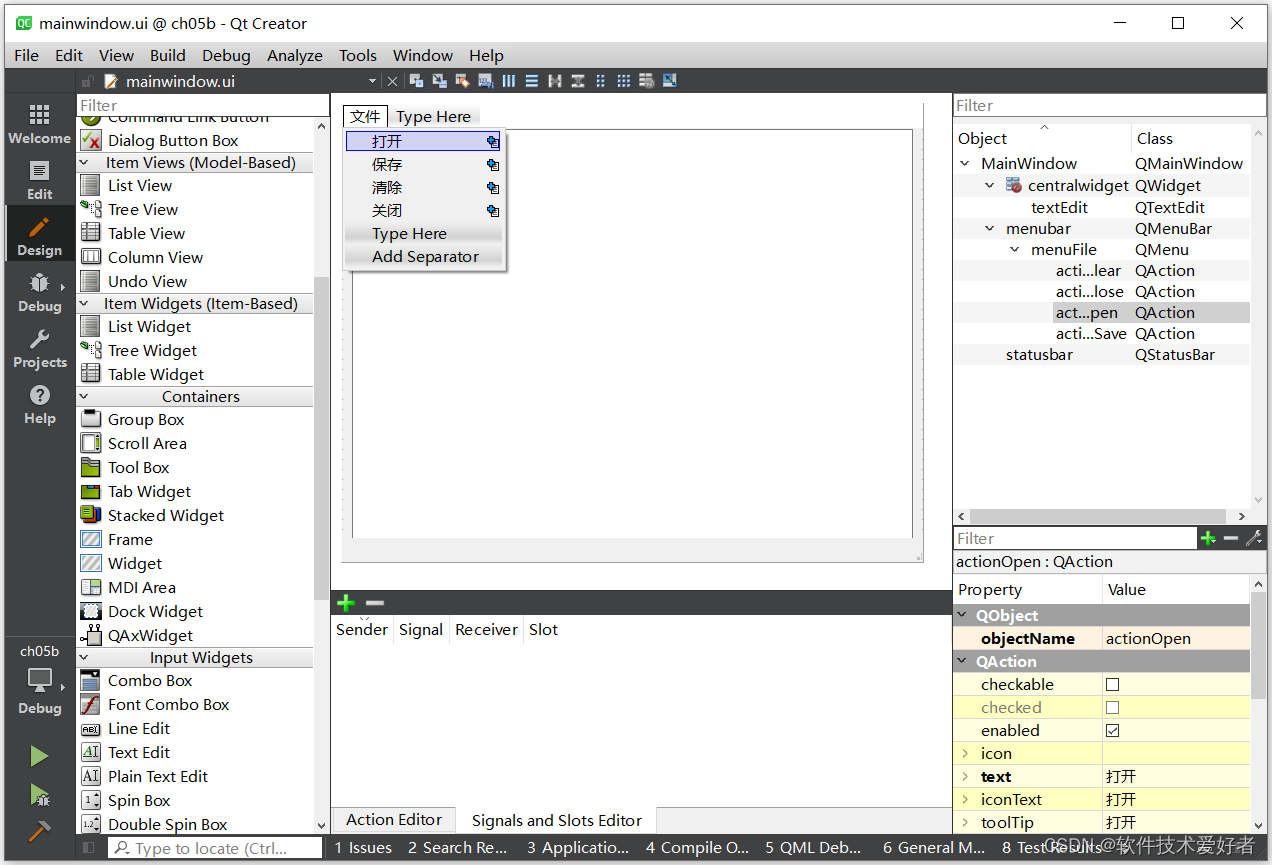Apply Lay Out Vertically from toolbar

coord(531,81)
